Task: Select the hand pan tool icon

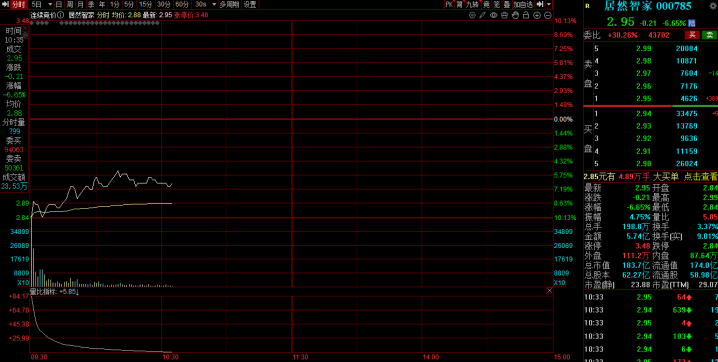Action: click(515, 15)
